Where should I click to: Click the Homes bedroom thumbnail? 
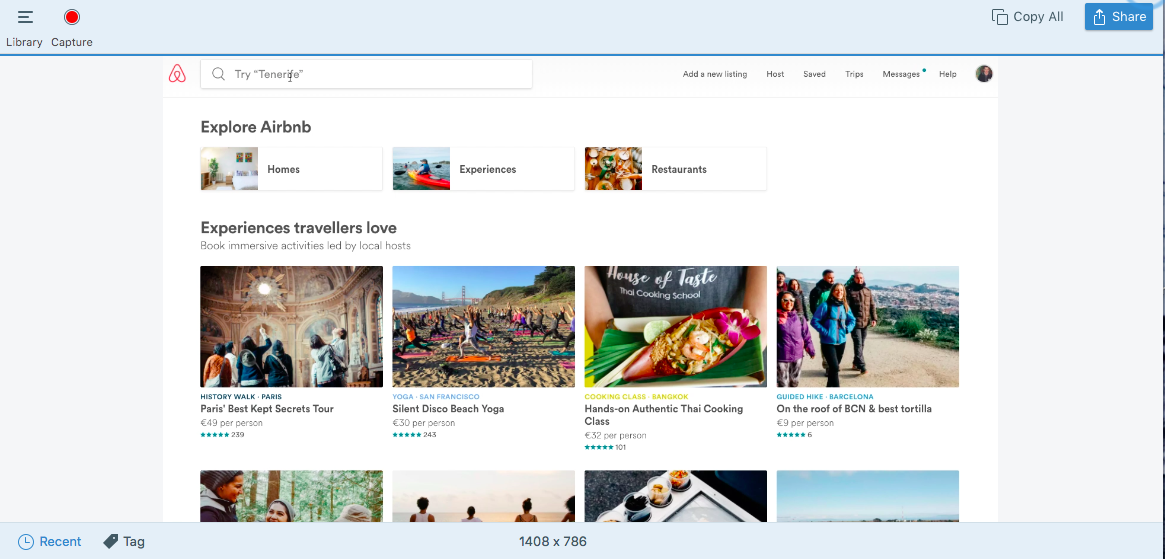click(x=229, y=169)
